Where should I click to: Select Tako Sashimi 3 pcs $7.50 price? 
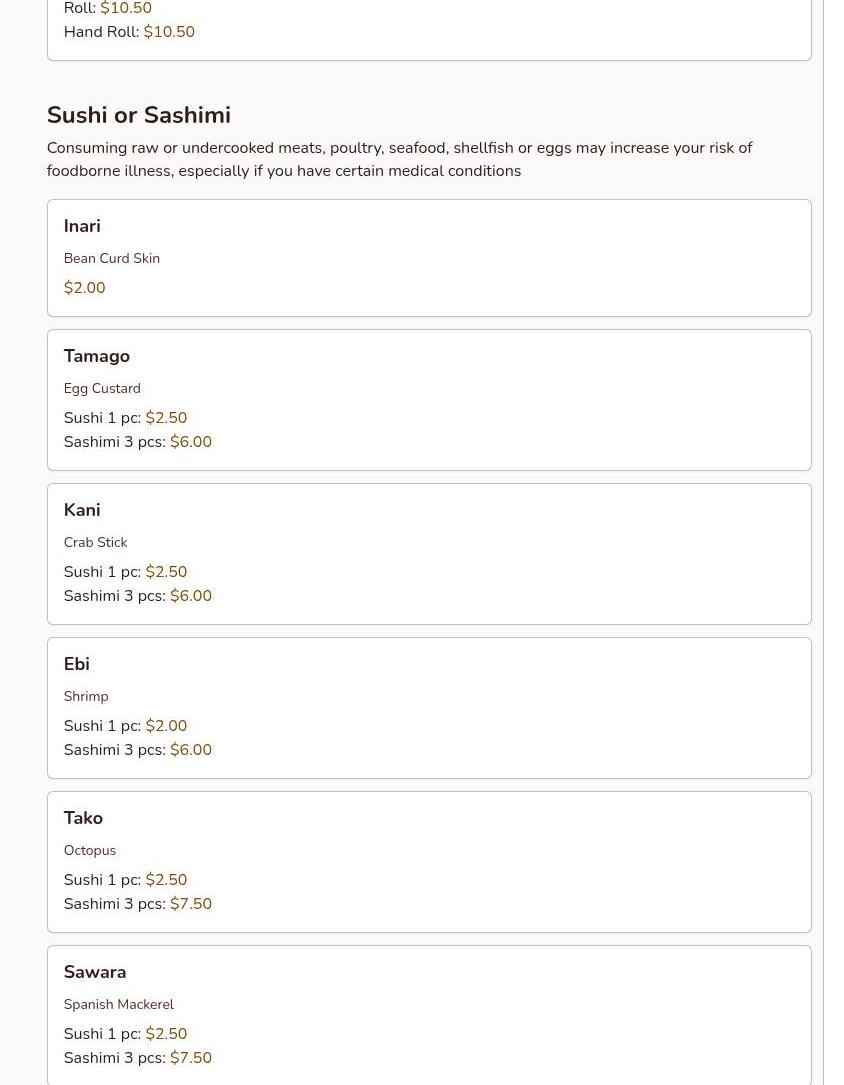point(190,904)
